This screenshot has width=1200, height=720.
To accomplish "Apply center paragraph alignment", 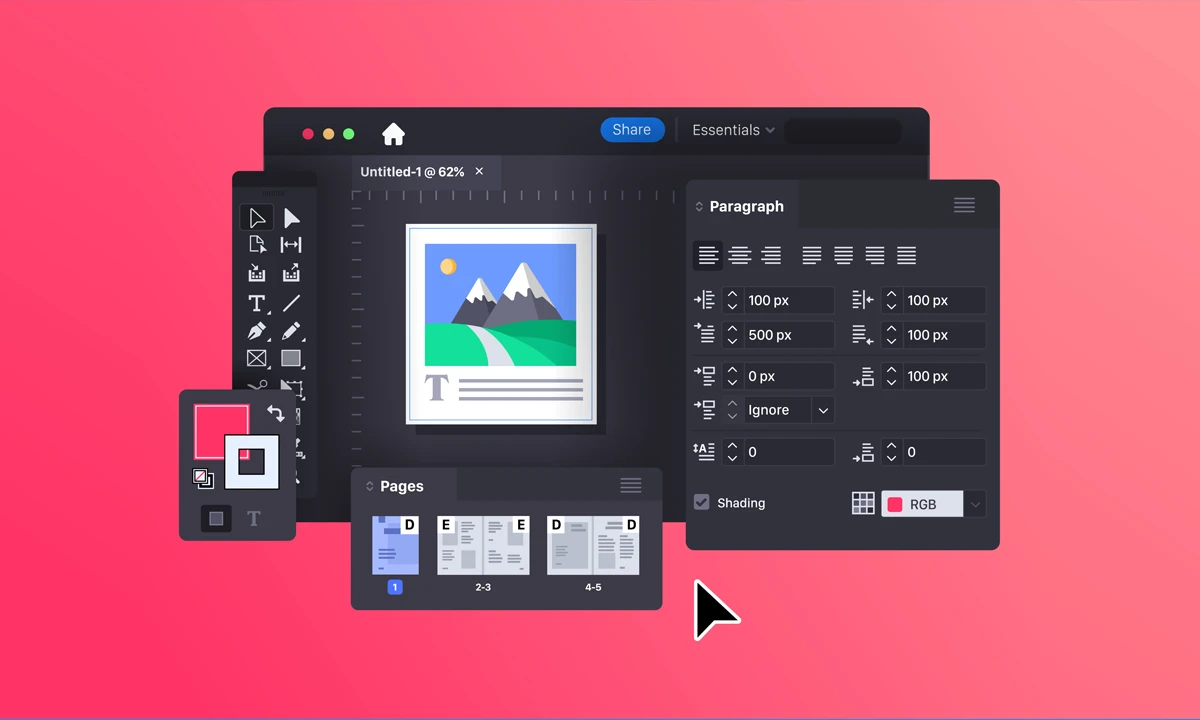I will click(740, 256).
